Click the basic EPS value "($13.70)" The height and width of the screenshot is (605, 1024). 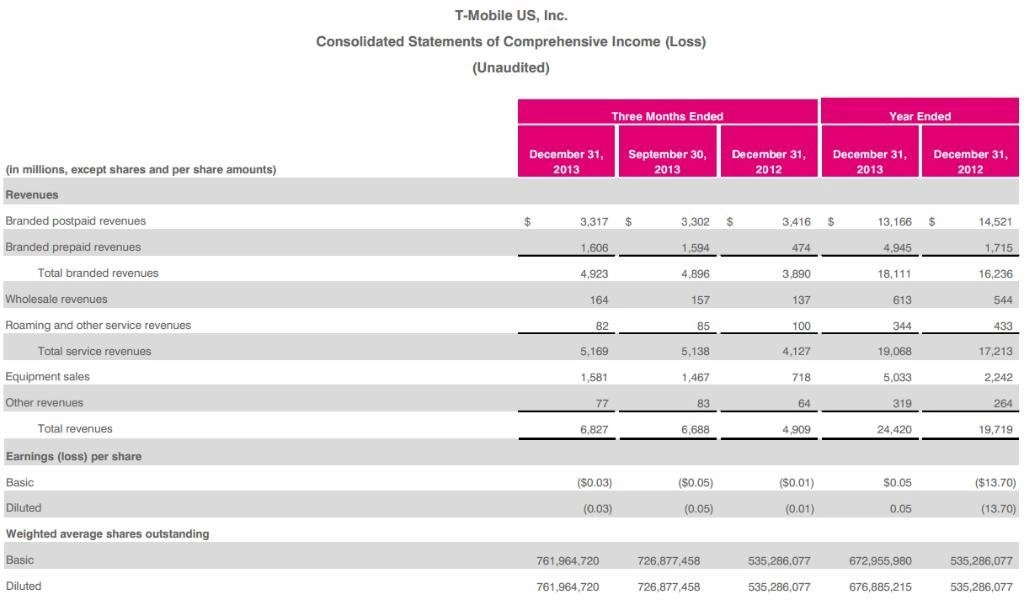[995, 483]
